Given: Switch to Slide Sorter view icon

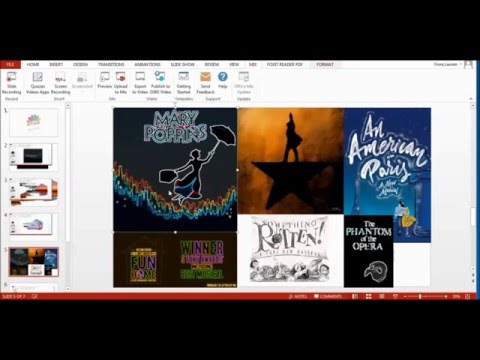Looking at the screenshot, I should [368, 296].
